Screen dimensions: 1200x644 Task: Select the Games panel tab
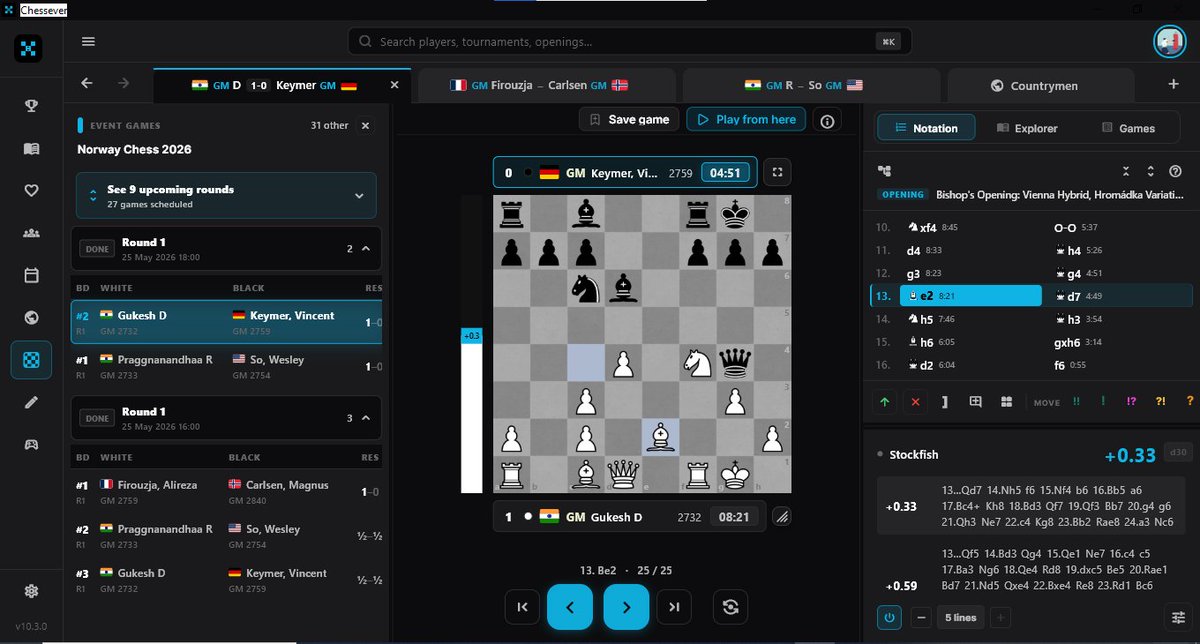[x=1128, y=128]
